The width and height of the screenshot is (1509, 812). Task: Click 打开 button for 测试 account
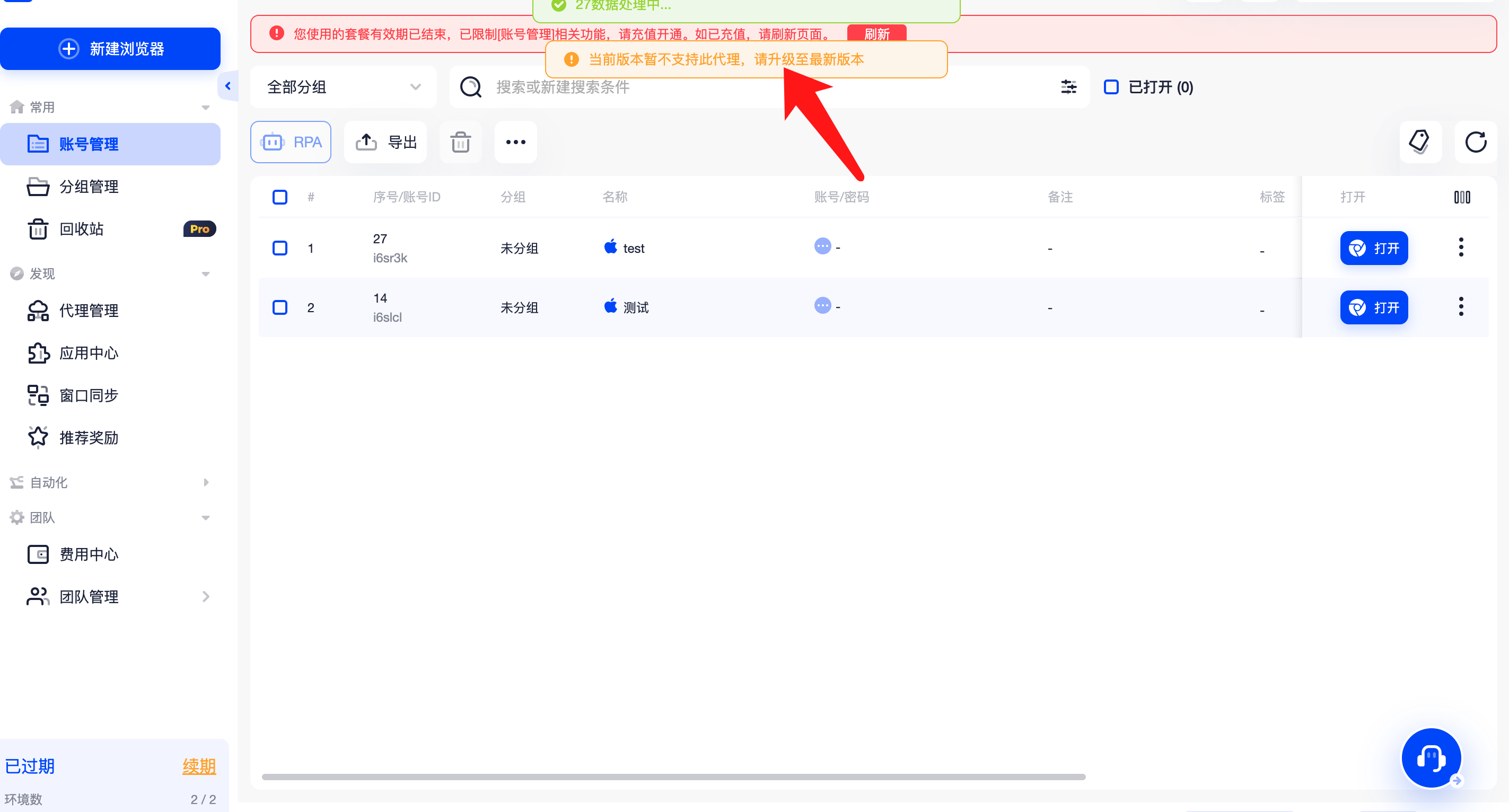click(1374, 307)
